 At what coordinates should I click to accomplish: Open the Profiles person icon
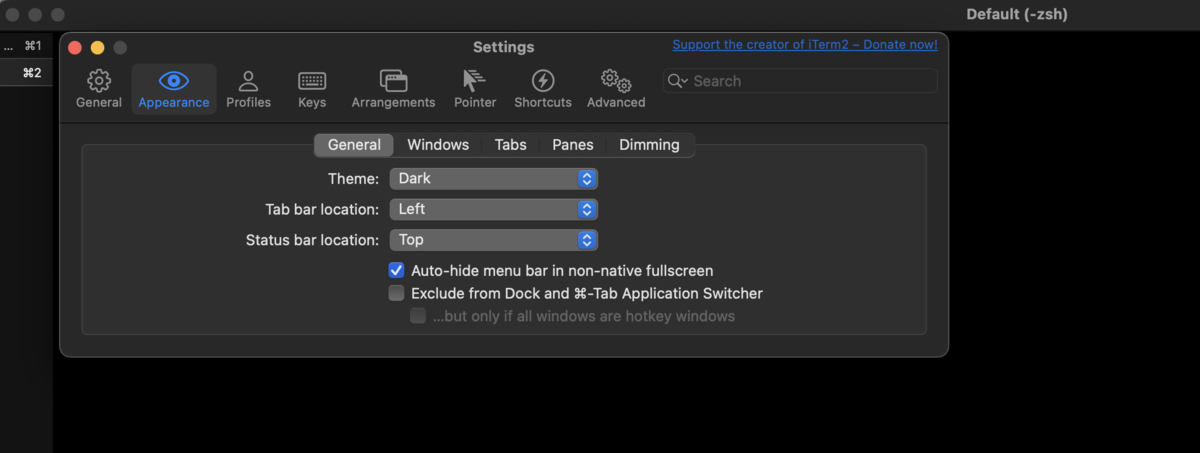coord(248,81)
